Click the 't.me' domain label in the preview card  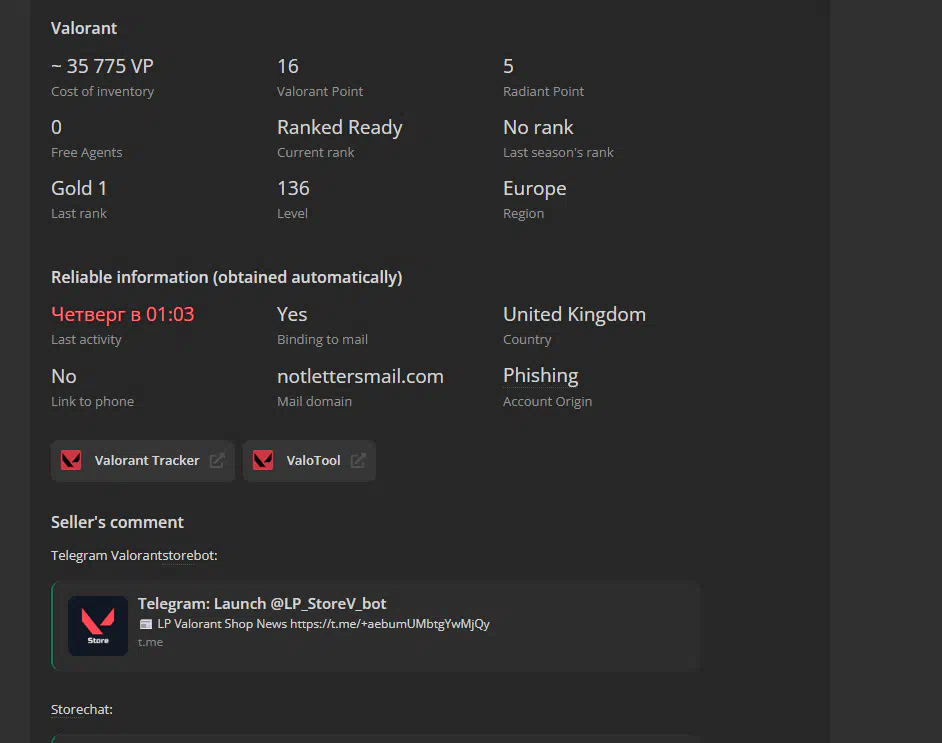coord(150,642)
